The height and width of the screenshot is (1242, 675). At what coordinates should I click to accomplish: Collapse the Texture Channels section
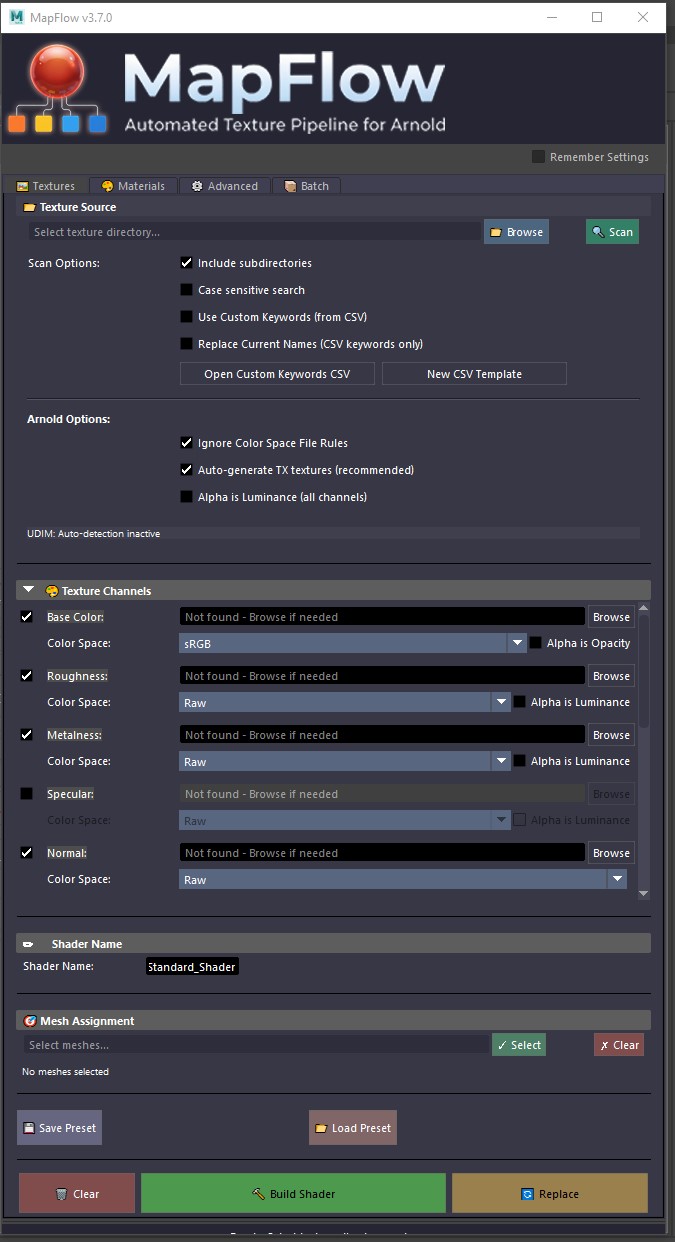(x=29, y=591)
